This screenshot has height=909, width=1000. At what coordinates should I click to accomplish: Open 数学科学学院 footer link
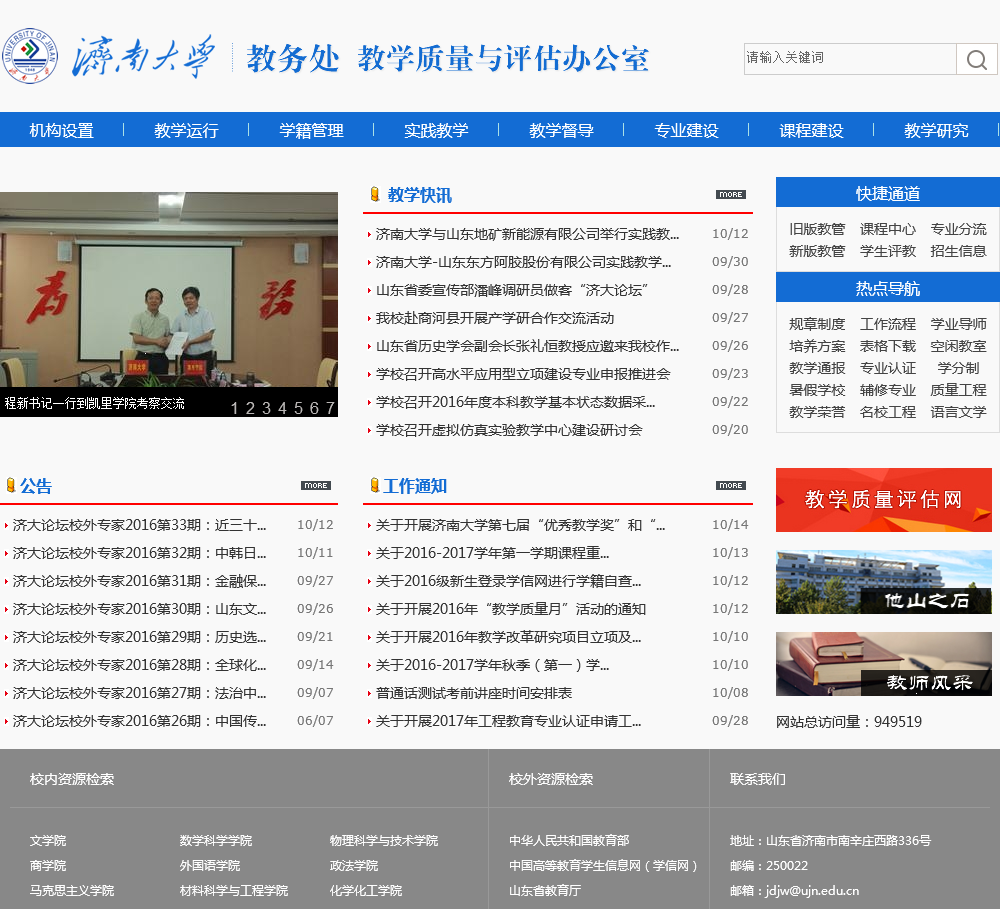(x=216, y=841)
